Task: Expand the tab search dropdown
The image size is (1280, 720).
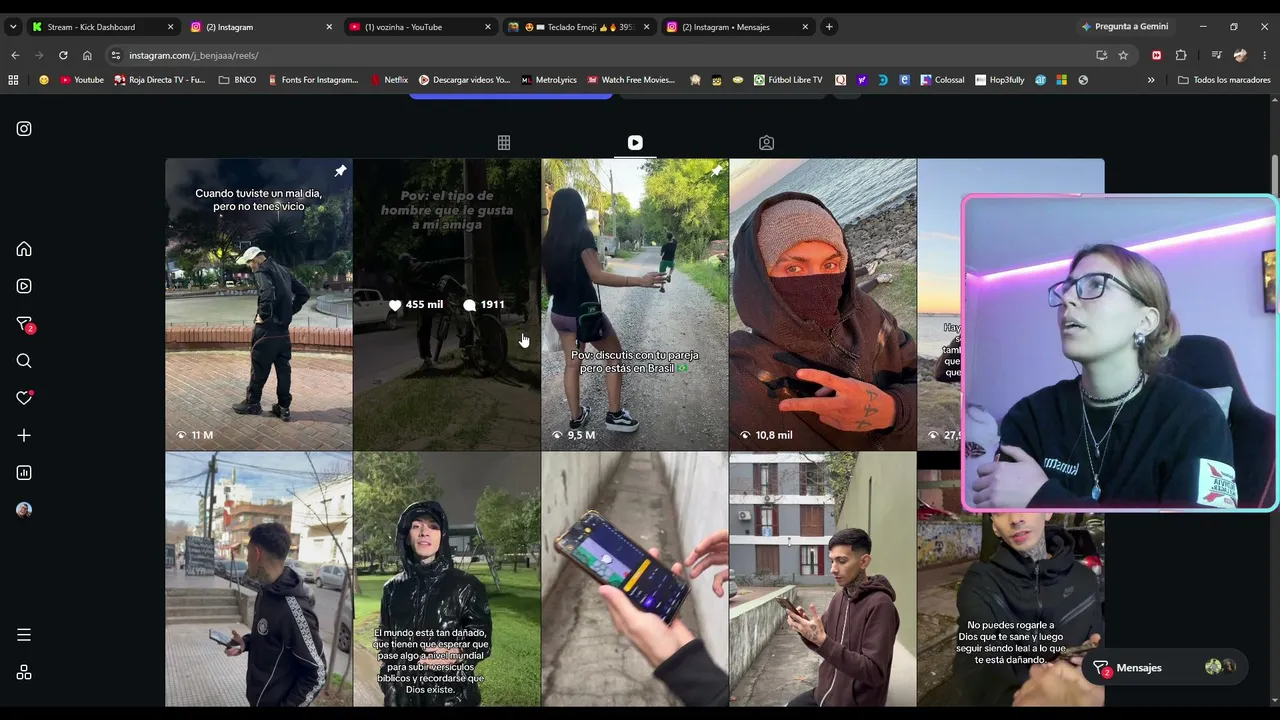Action: click(x=13, y=27)
